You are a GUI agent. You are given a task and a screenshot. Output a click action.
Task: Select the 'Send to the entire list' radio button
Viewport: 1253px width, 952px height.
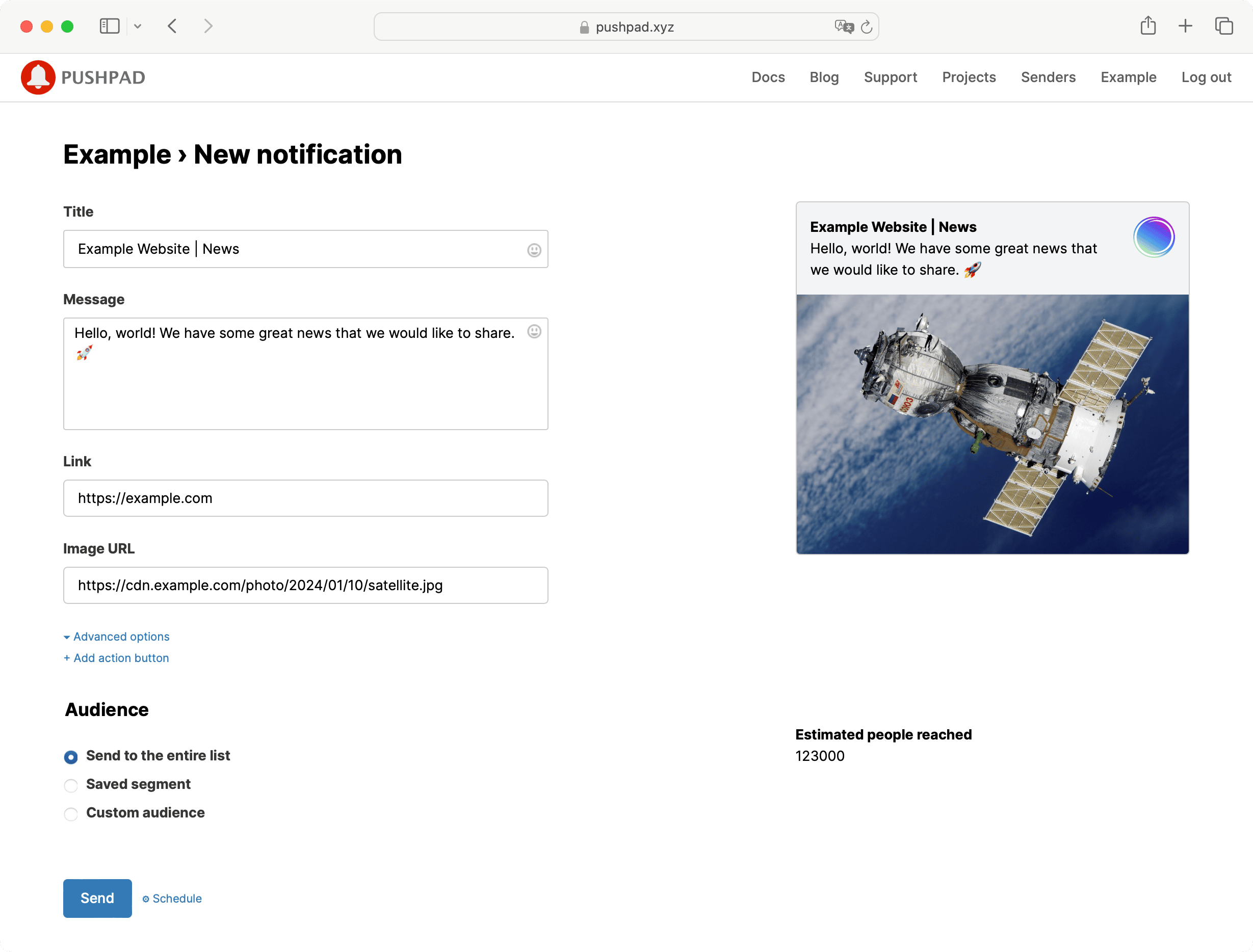[71, 756]
